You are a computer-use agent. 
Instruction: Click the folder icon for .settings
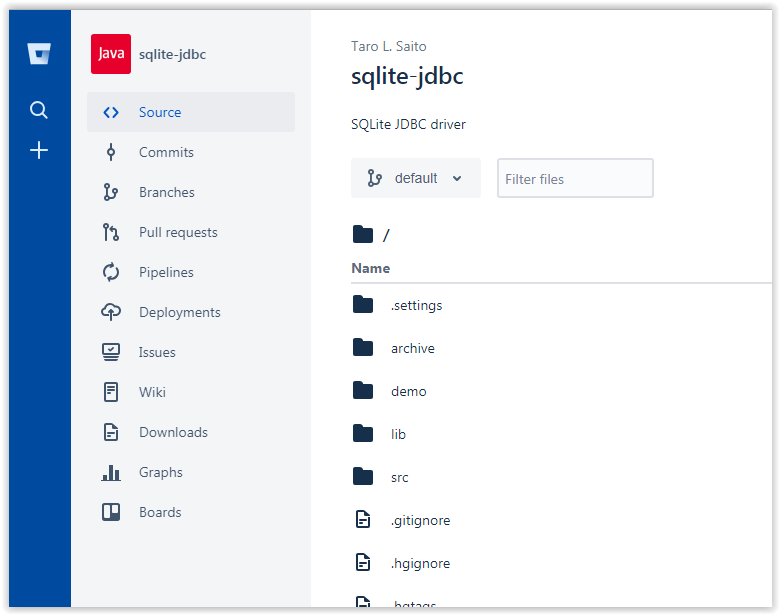(x=363, y=304)
